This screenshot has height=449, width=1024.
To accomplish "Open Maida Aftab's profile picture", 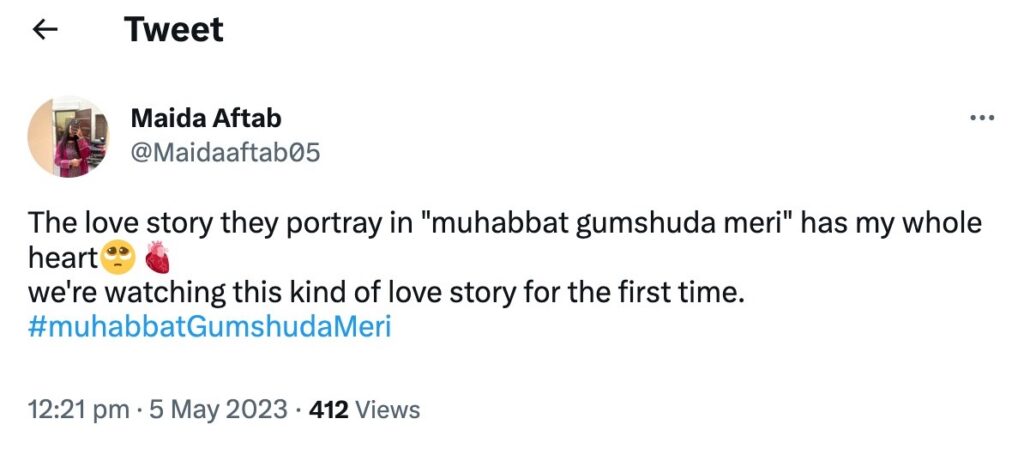I will [69, 137].
